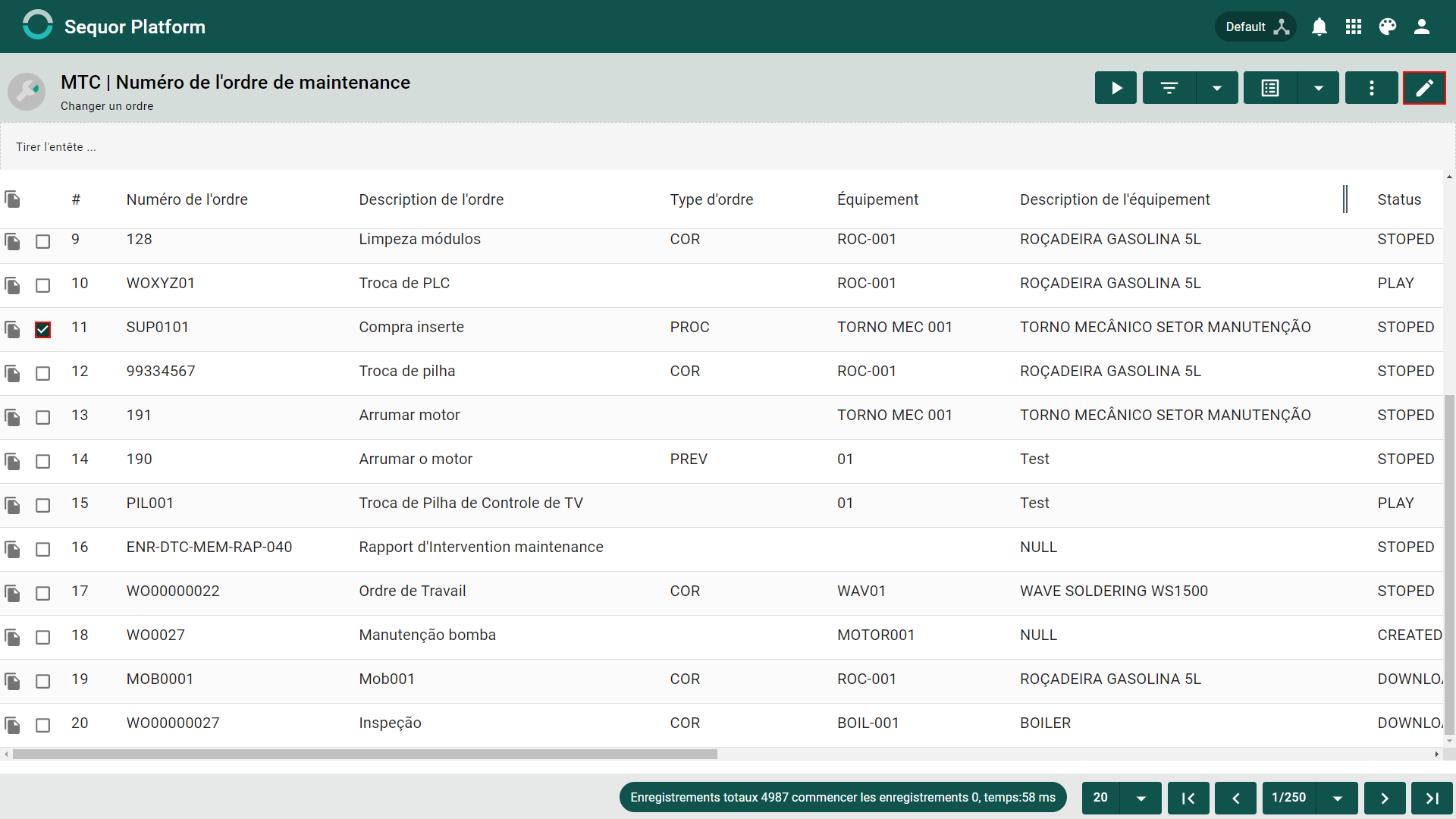Image resolution: width=1456 pixels, height=819 pixels.
Task: Tick checkbox for row 12 order 99334567
Action: 43,373
